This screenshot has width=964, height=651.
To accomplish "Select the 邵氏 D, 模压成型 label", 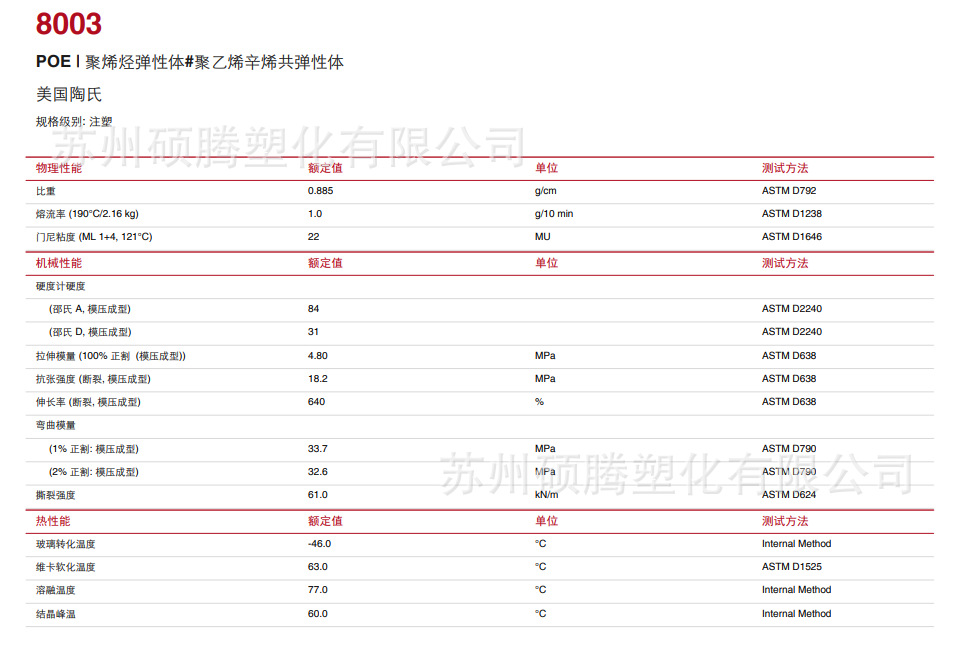I will (x=90, y=332).
